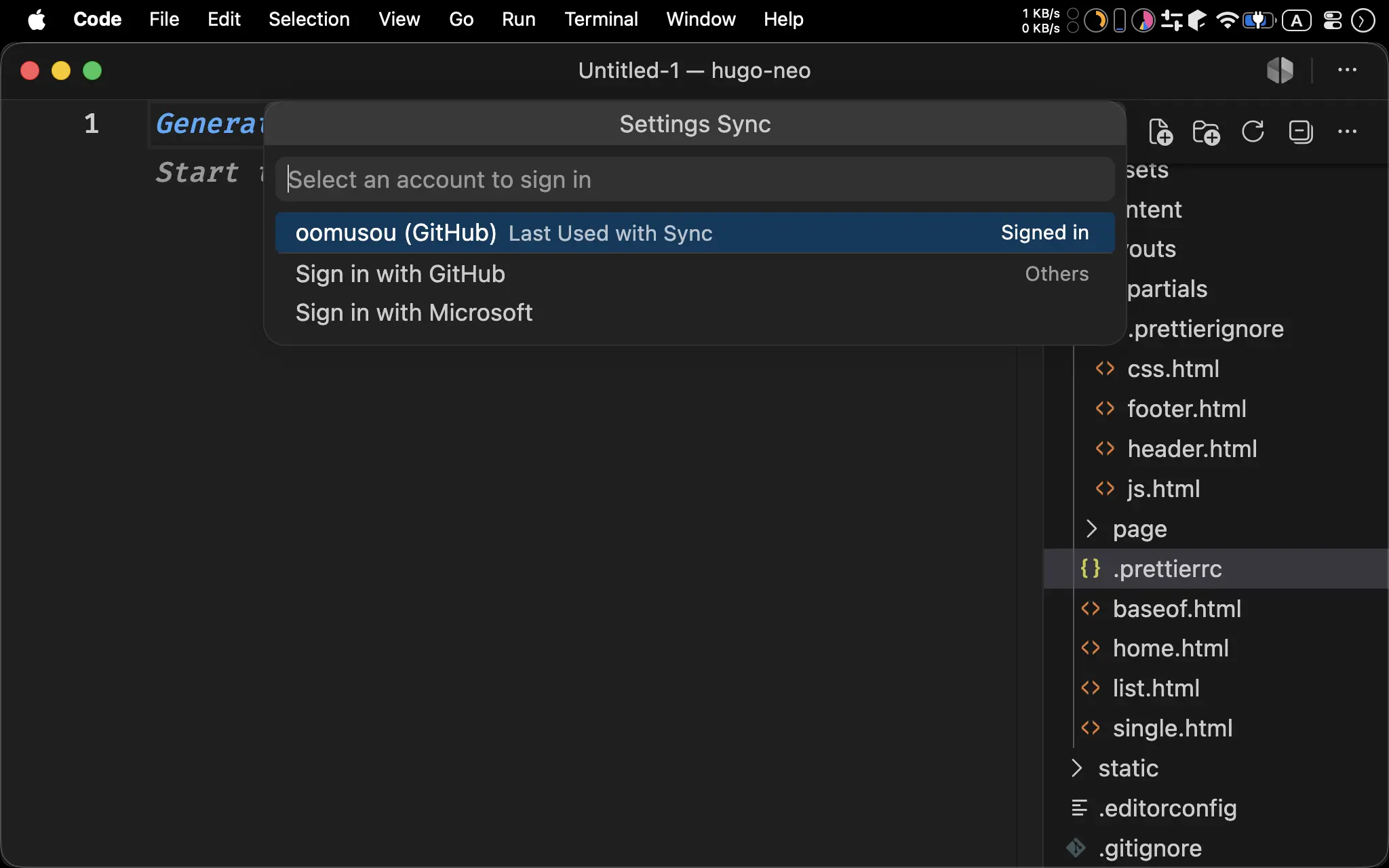Open battery status menu

[1259, 20]
